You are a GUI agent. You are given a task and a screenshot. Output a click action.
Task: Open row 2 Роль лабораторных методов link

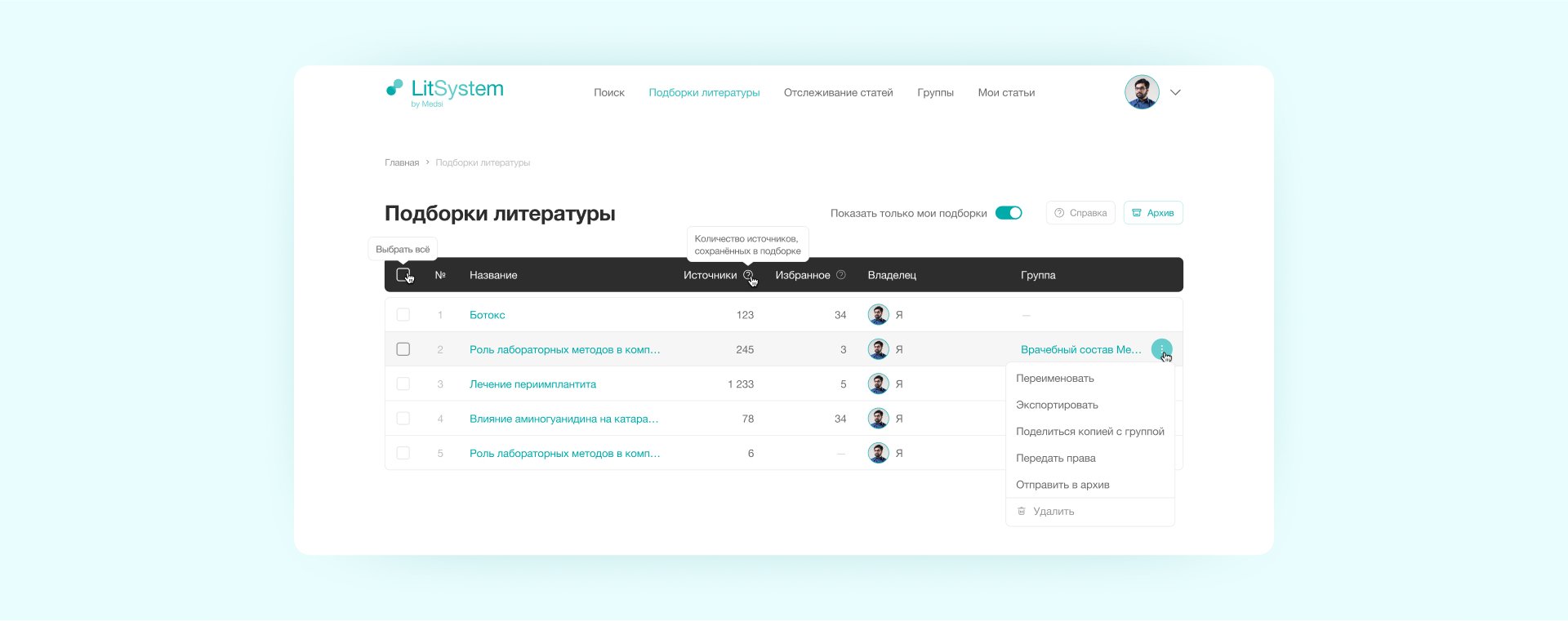[565, 349]
